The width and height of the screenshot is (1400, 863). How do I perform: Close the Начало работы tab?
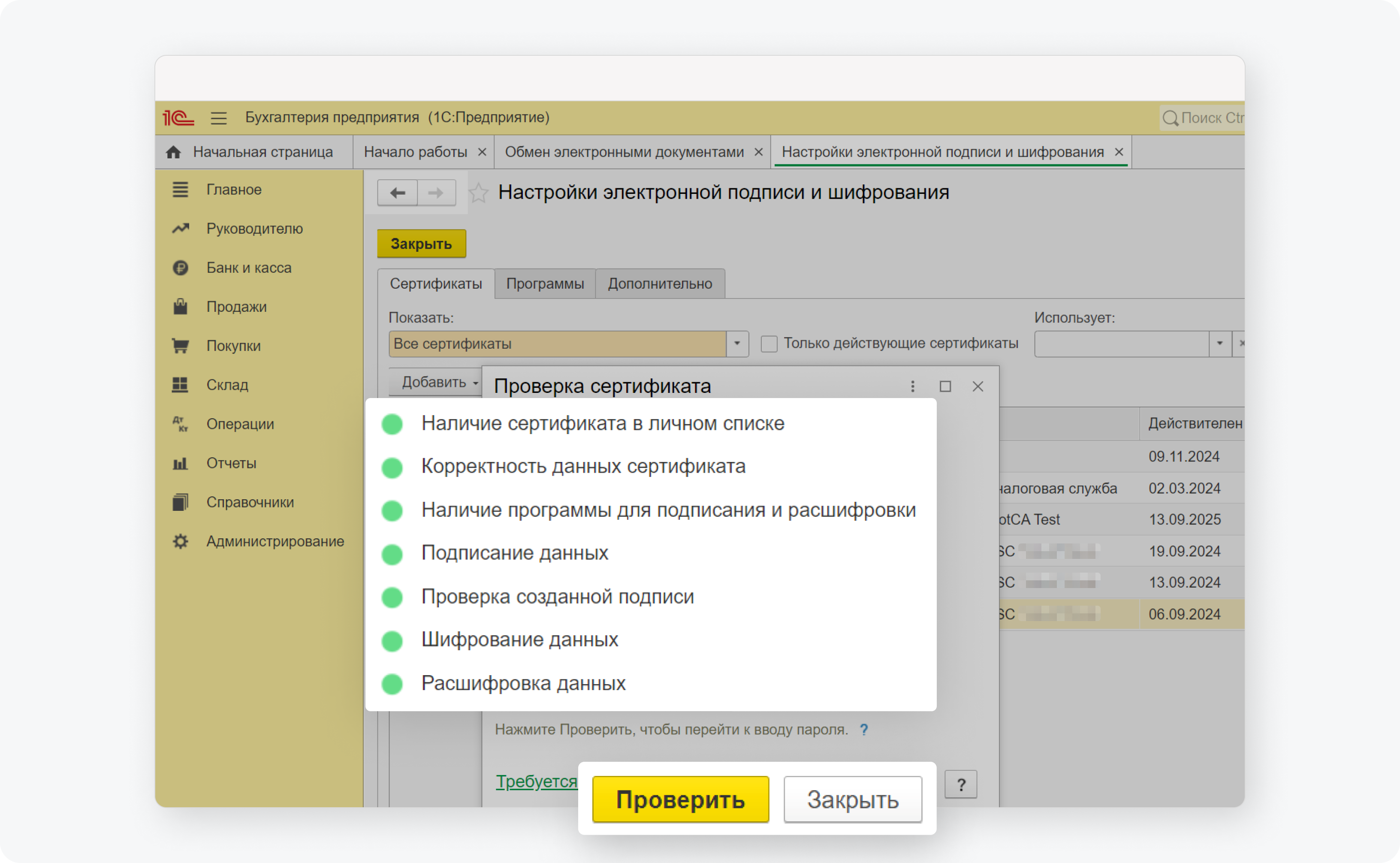pos(482,152)
